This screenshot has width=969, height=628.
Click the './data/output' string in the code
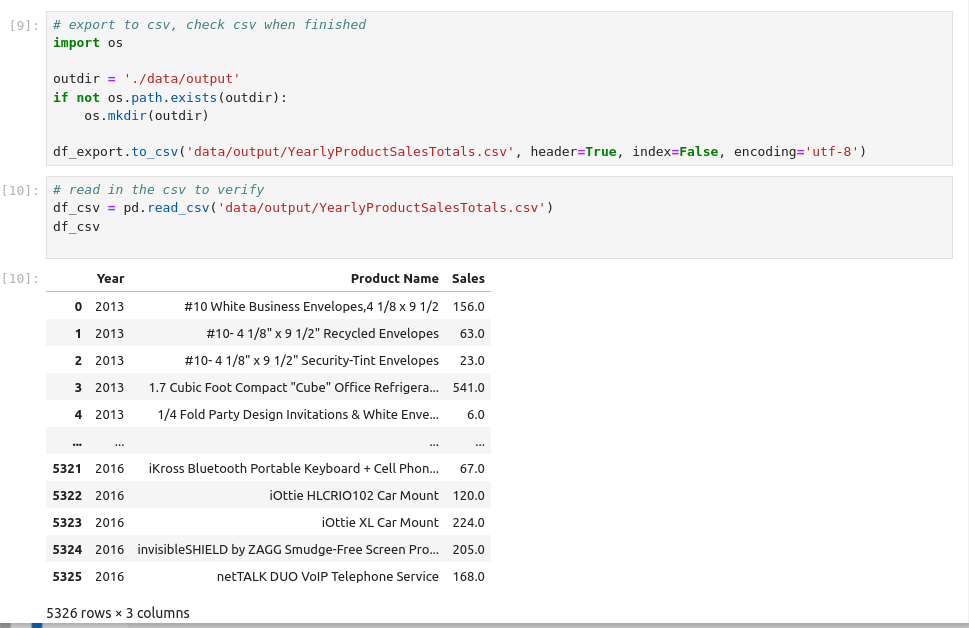pyautogui.click(x=182, y=79)
